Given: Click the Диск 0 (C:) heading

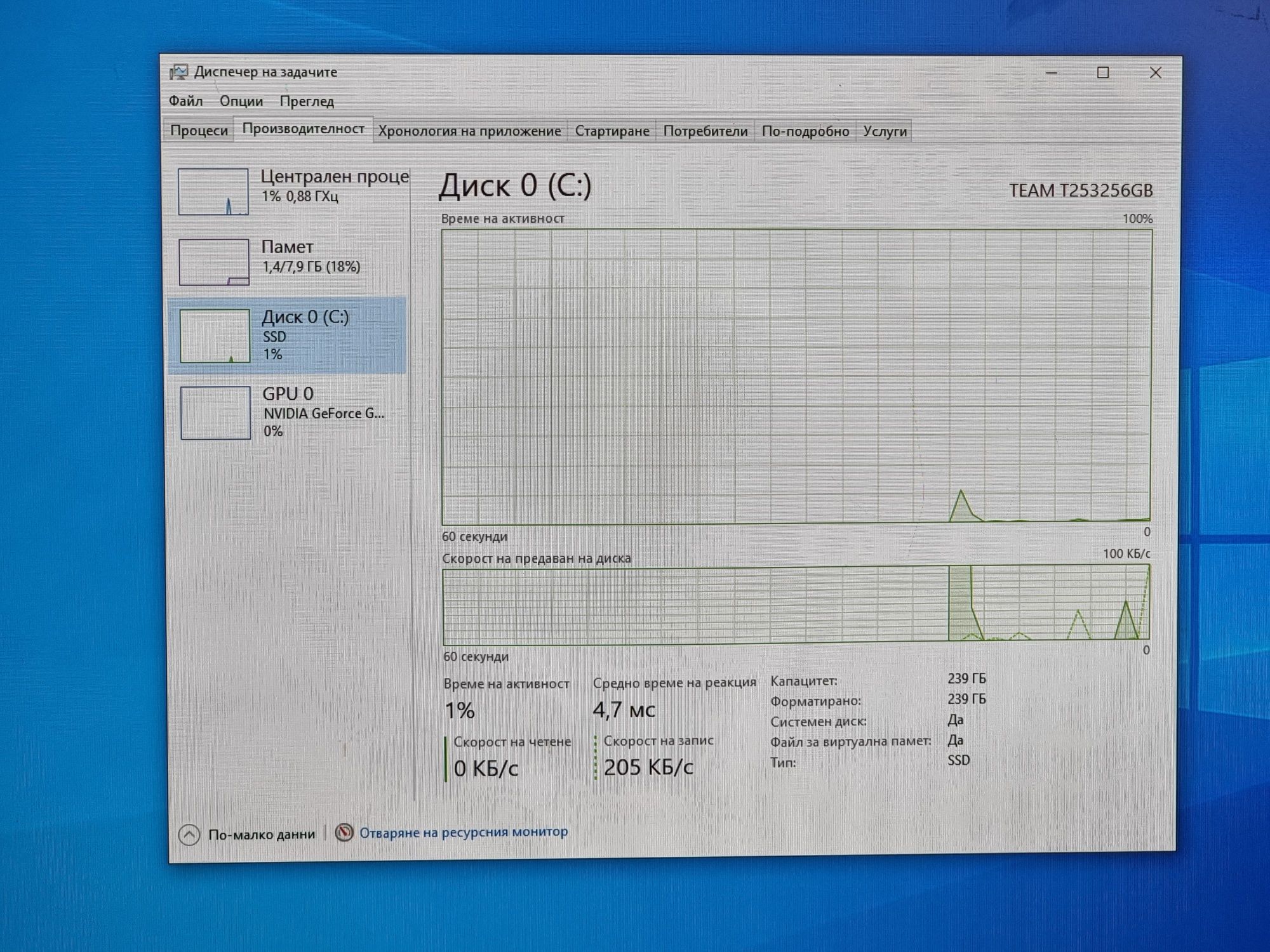Looking at the screenshot, I should pyautogui.click(x=515, y=185).
